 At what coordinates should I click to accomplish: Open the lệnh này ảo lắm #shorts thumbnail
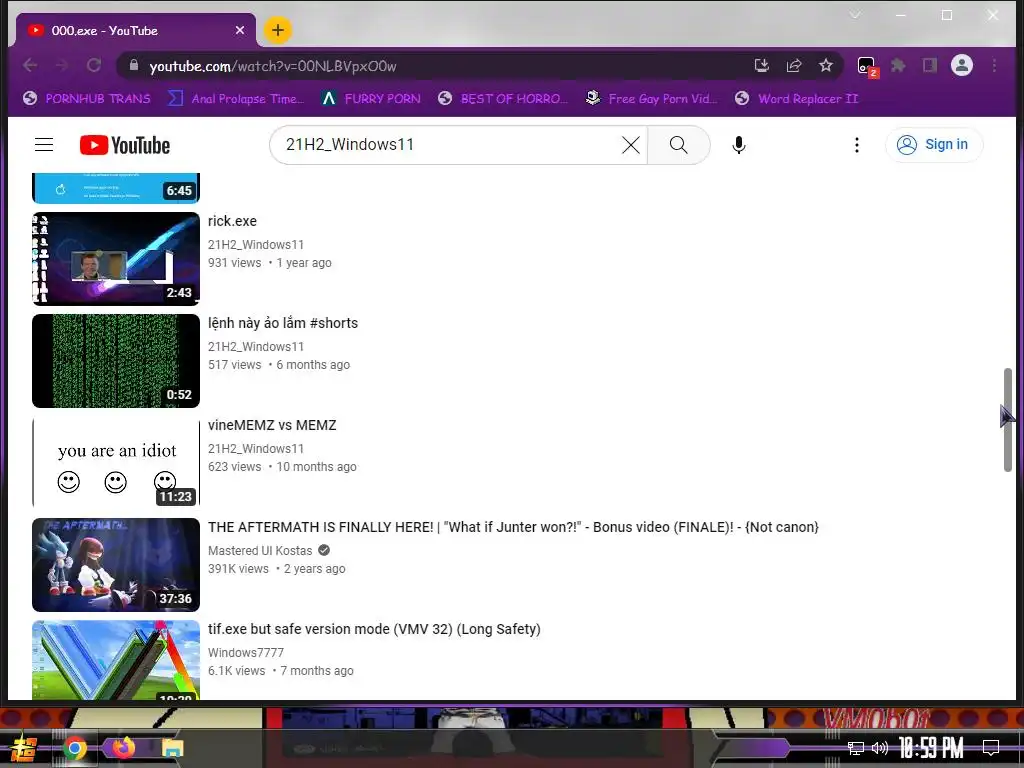click(x=116, y=360)
